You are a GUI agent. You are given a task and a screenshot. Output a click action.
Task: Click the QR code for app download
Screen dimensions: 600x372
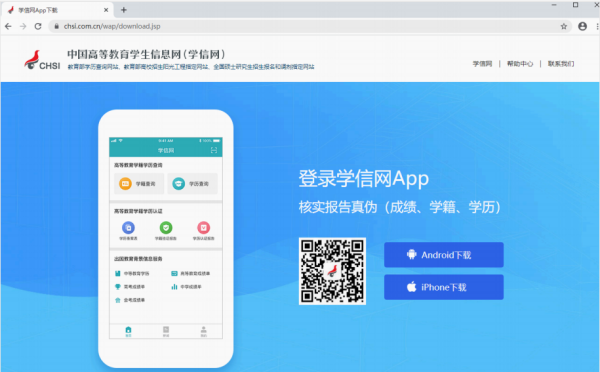tap(332, 271)
